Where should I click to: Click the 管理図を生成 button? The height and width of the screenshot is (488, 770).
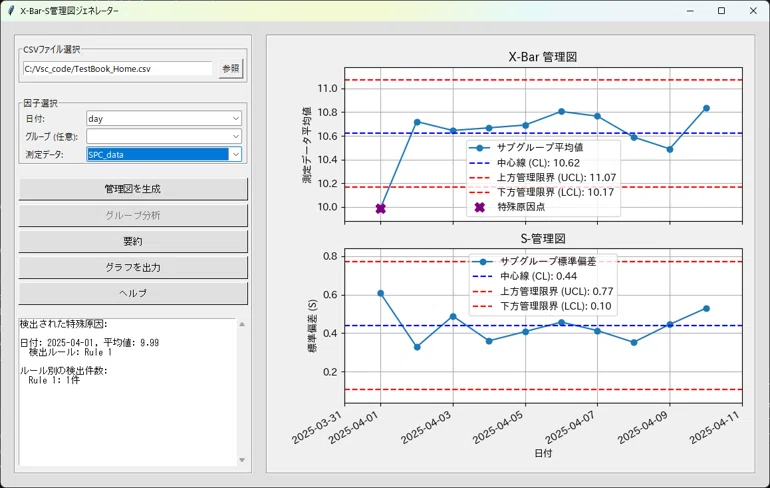coord(133,189)
